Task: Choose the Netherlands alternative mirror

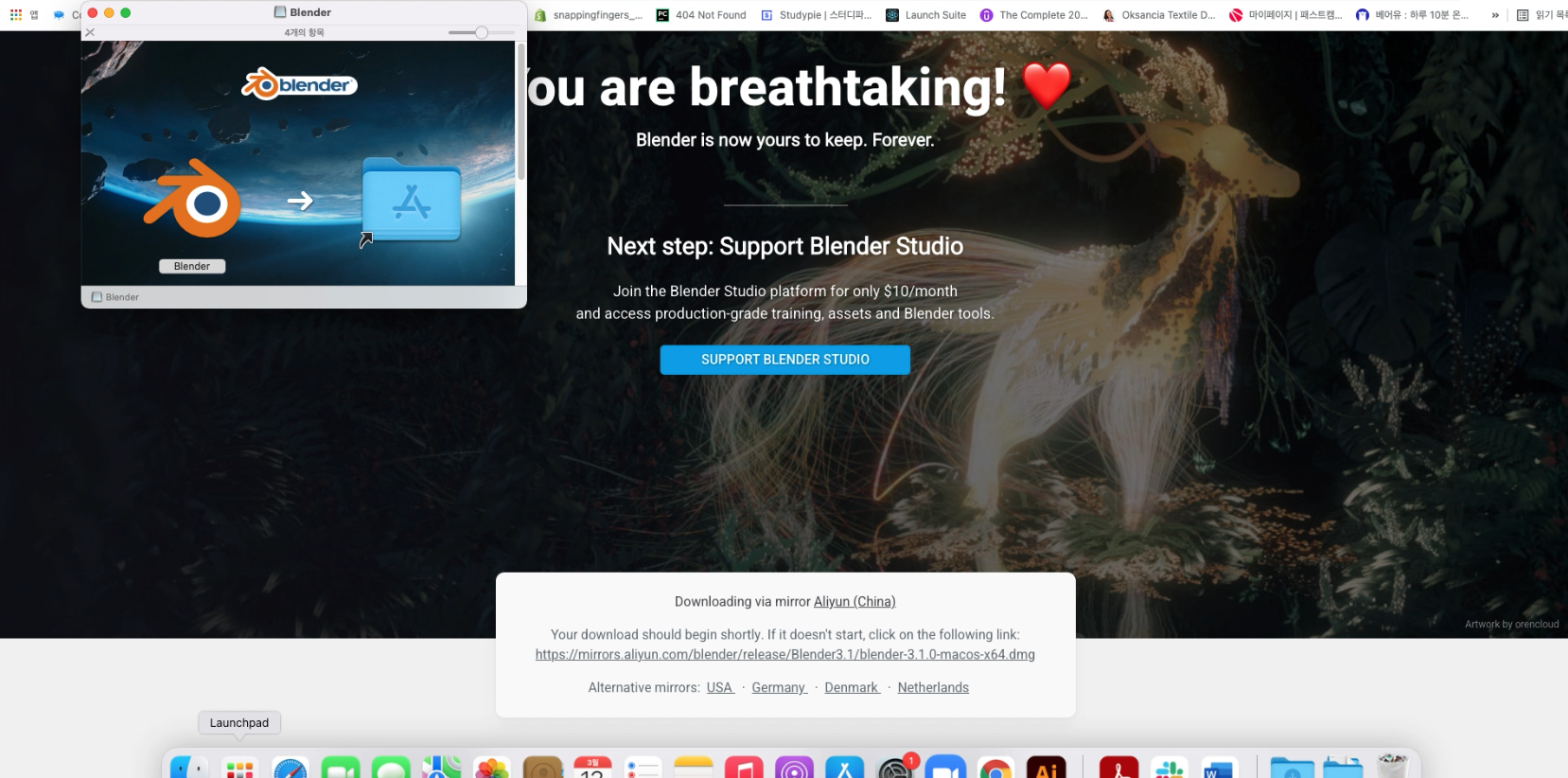Action: pos(933,688)
